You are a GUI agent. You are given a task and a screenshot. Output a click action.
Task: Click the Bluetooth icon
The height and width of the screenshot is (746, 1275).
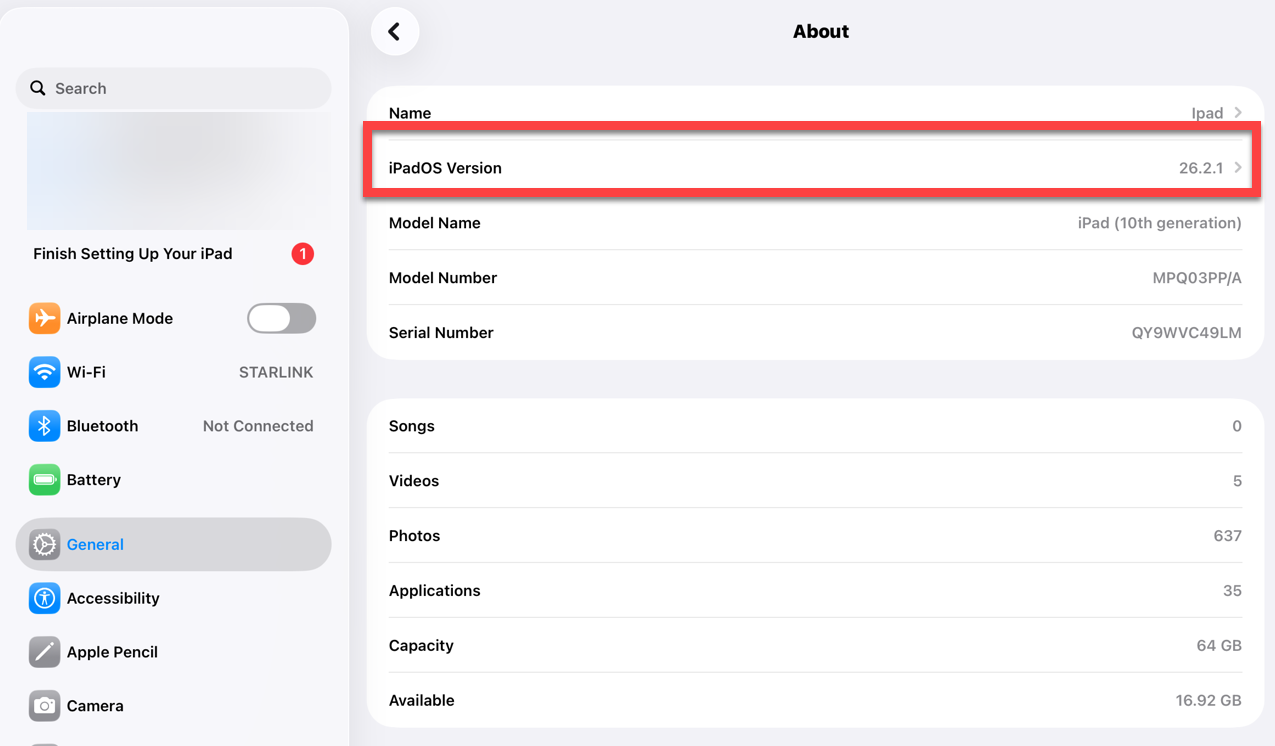point(44,426)
